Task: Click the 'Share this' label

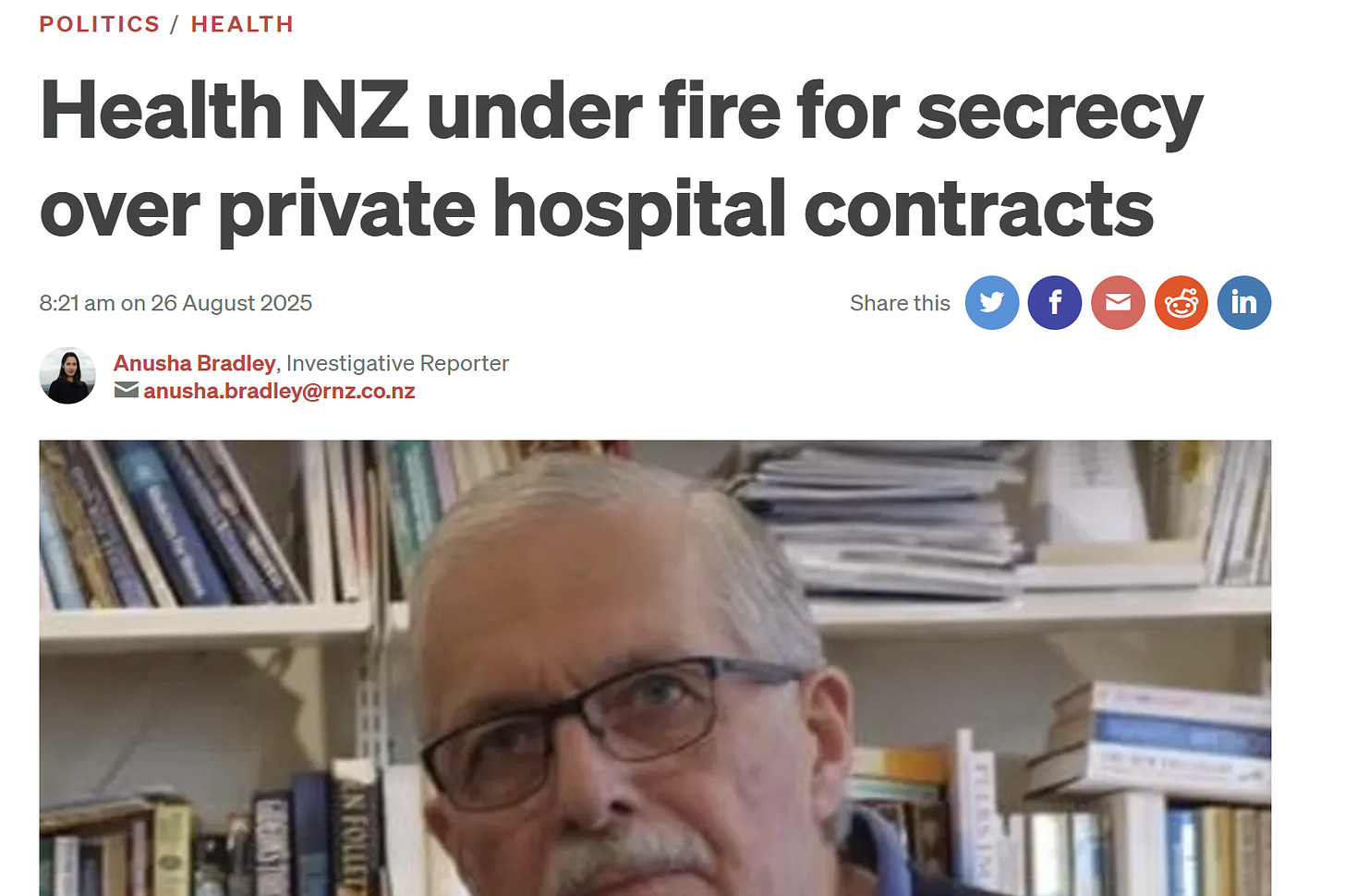Action: click(900, 303)
